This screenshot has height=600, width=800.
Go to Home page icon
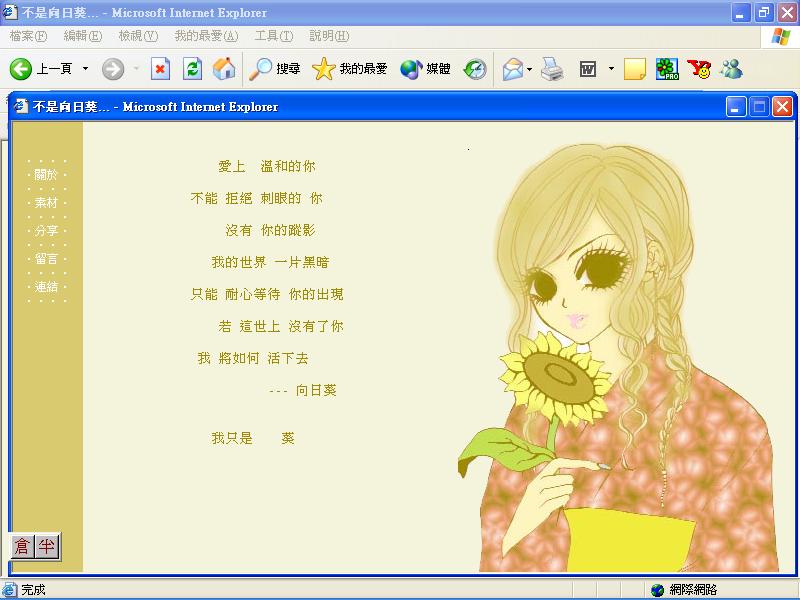pos(224,69)
